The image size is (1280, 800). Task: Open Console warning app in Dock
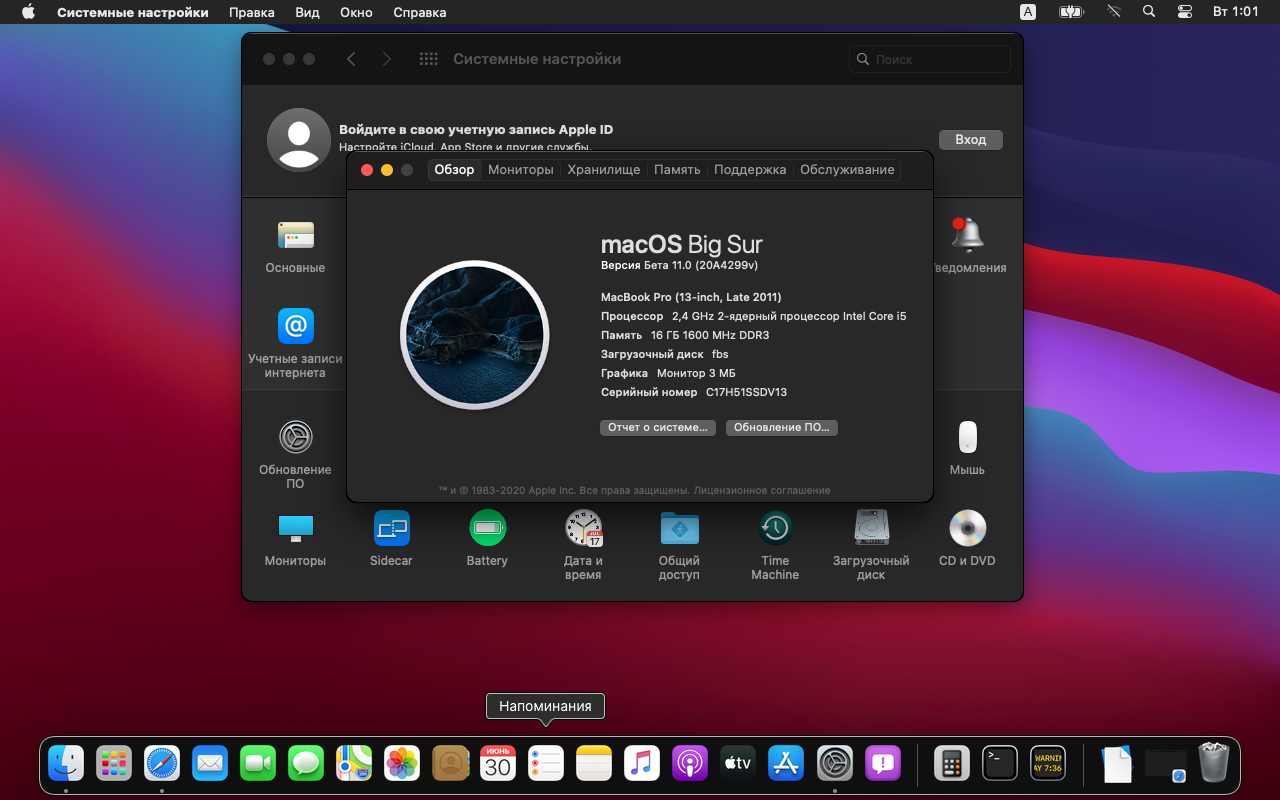1048,764
